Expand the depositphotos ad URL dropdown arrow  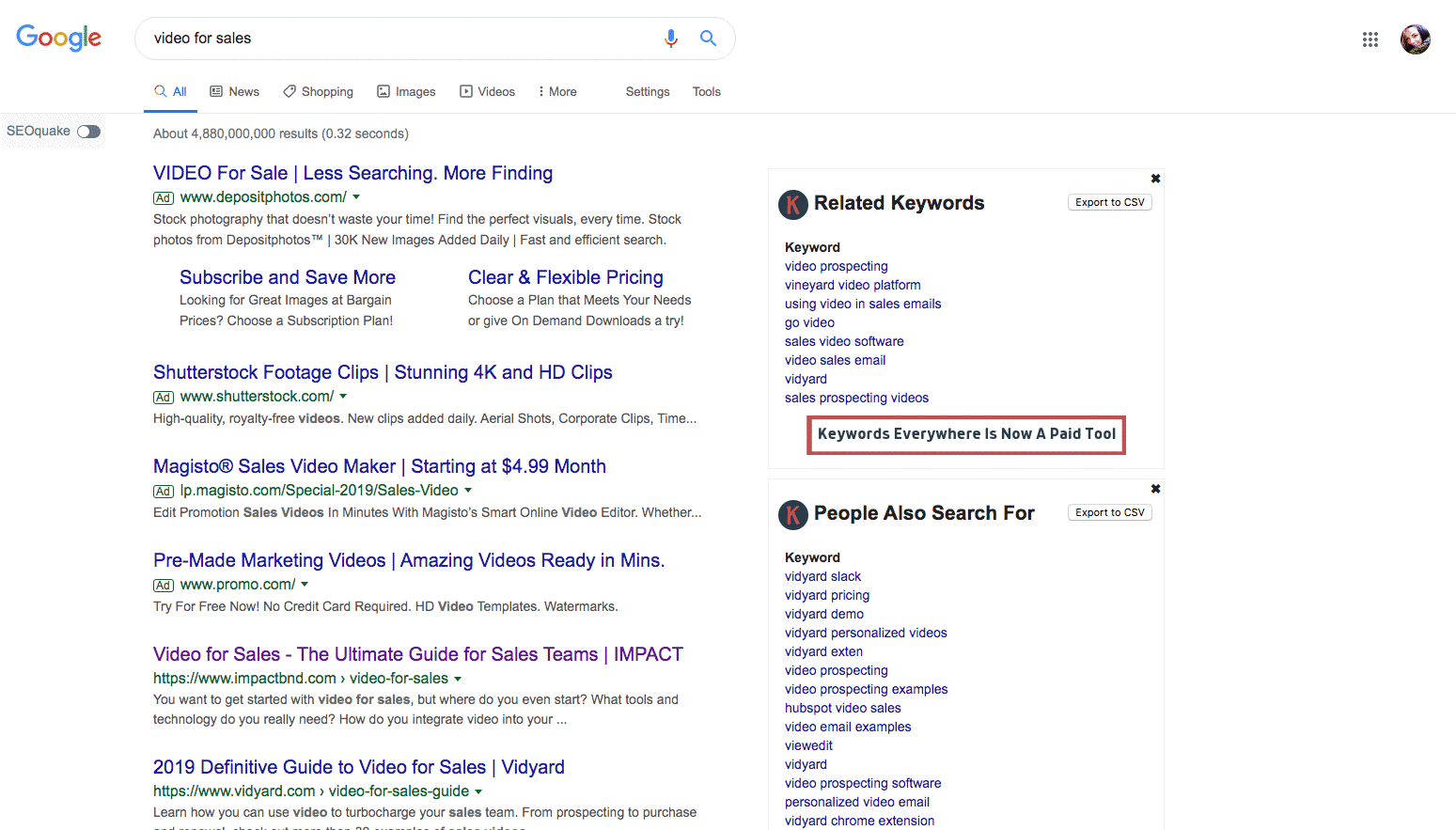356,197
